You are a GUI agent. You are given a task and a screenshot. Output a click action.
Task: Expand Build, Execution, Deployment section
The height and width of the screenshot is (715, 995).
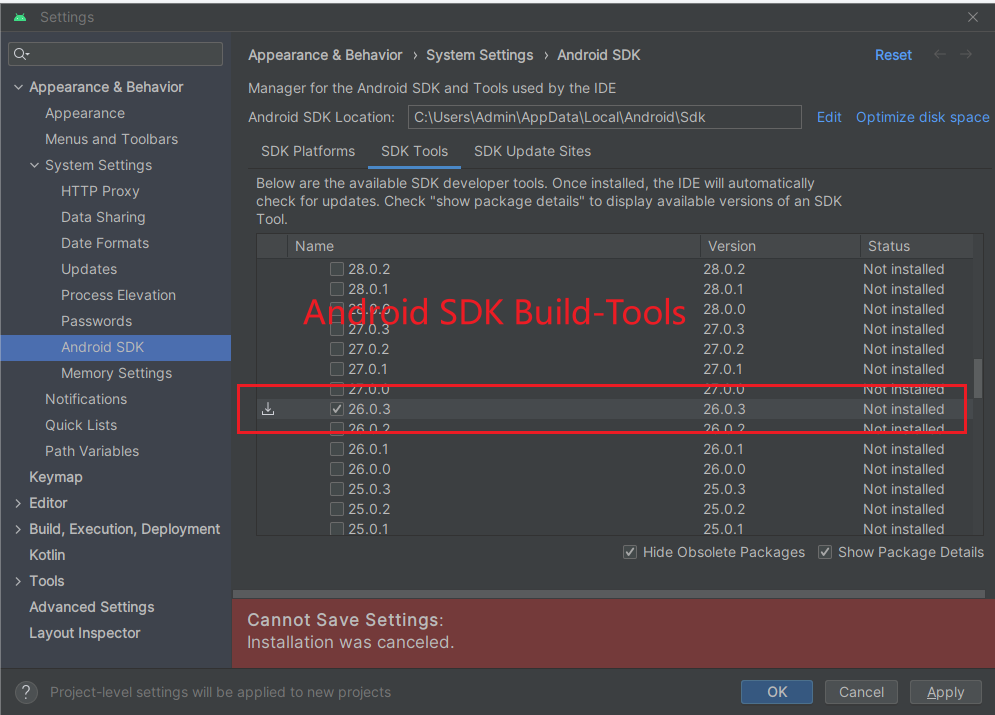pos(18,529)
